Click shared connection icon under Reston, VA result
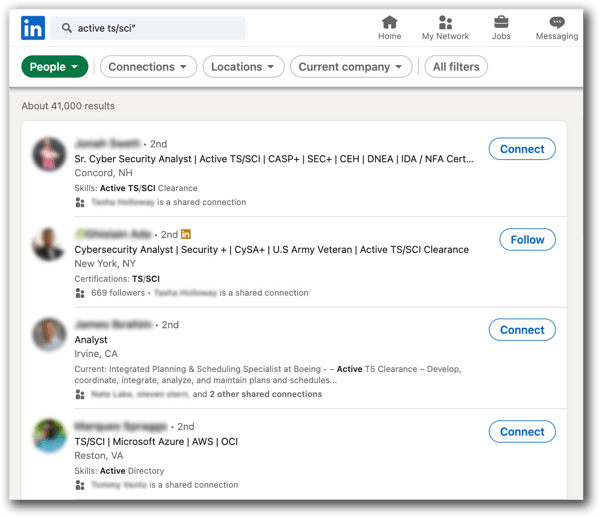The width and height of the screenshot is (600, 517). tap(80, 485)
